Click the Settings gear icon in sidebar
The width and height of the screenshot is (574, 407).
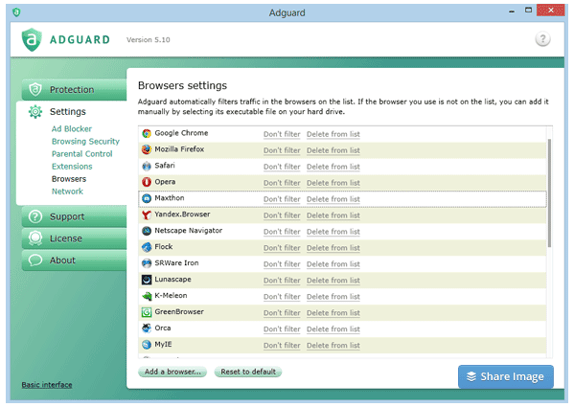pyautogui.click(x=35, y=112)
